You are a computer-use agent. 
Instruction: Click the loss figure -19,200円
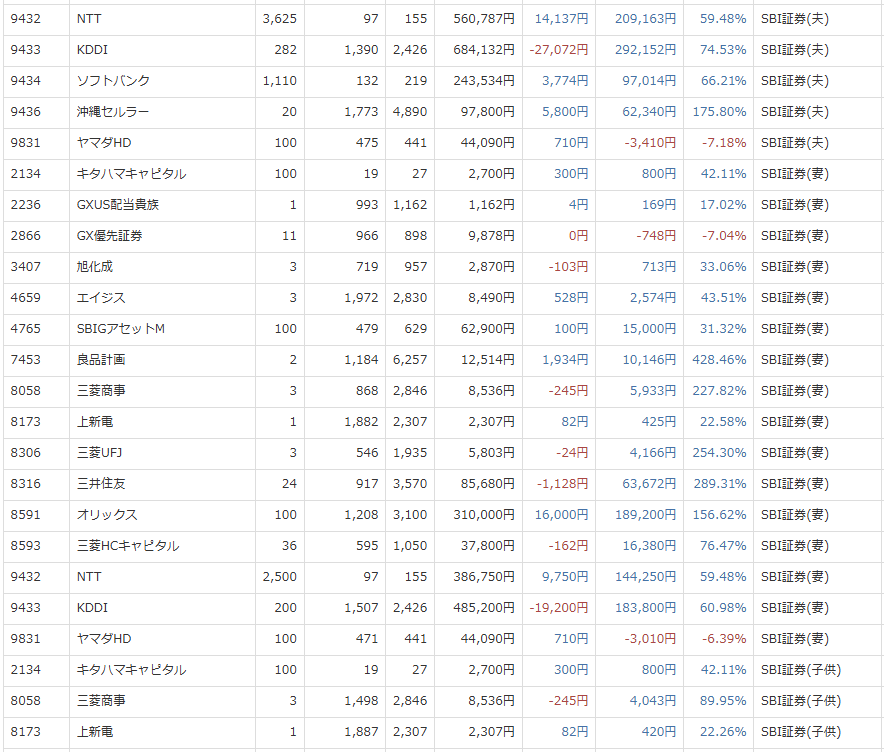558,608
